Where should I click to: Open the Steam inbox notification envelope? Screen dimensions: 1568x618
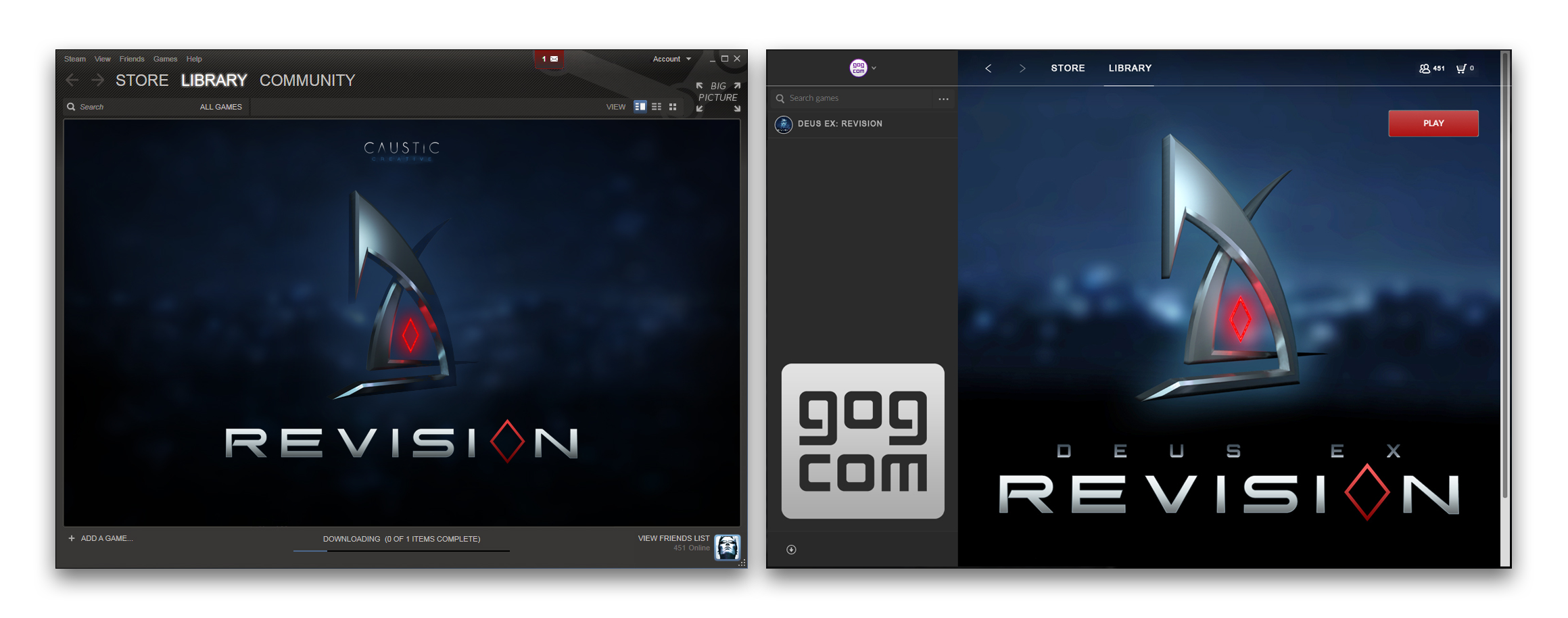pyautogui.click(x=550, y=59)
